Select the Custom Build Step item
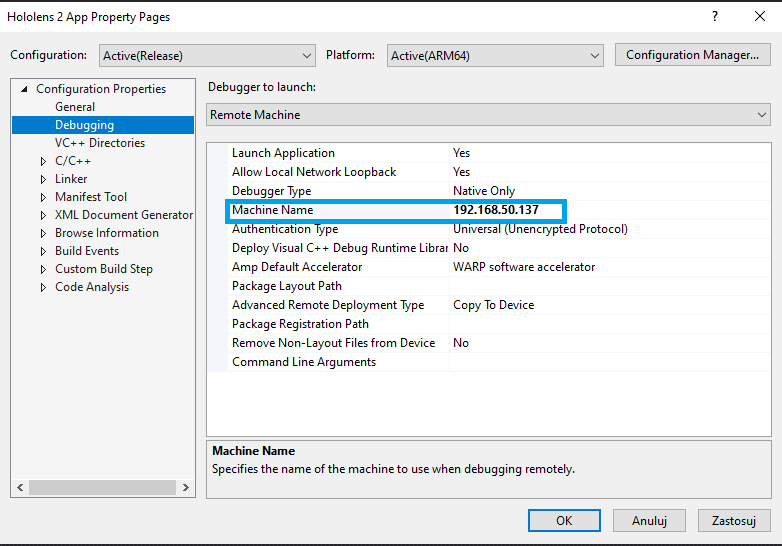 tap(104, 269)
